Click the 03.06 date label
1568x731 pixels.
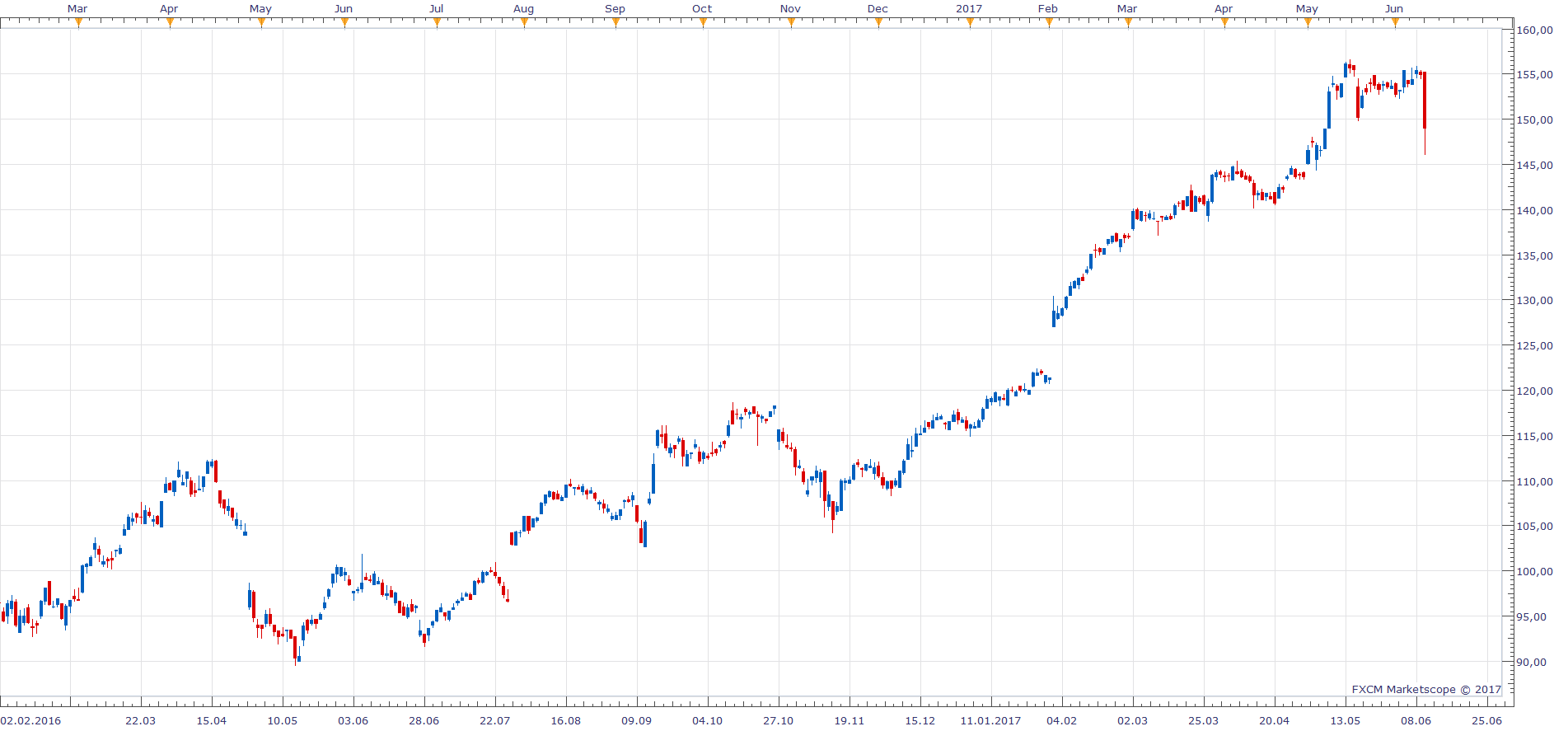click(353, 720)
